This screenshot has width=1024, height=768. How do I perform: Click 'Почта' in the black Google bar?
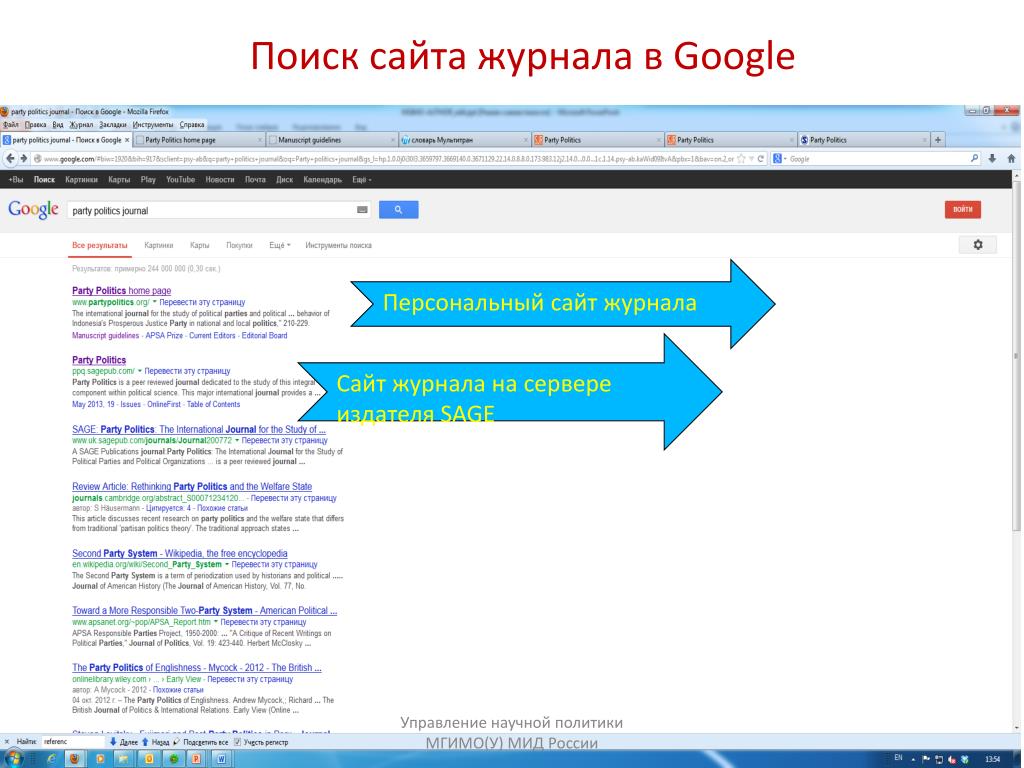point(255,180)
